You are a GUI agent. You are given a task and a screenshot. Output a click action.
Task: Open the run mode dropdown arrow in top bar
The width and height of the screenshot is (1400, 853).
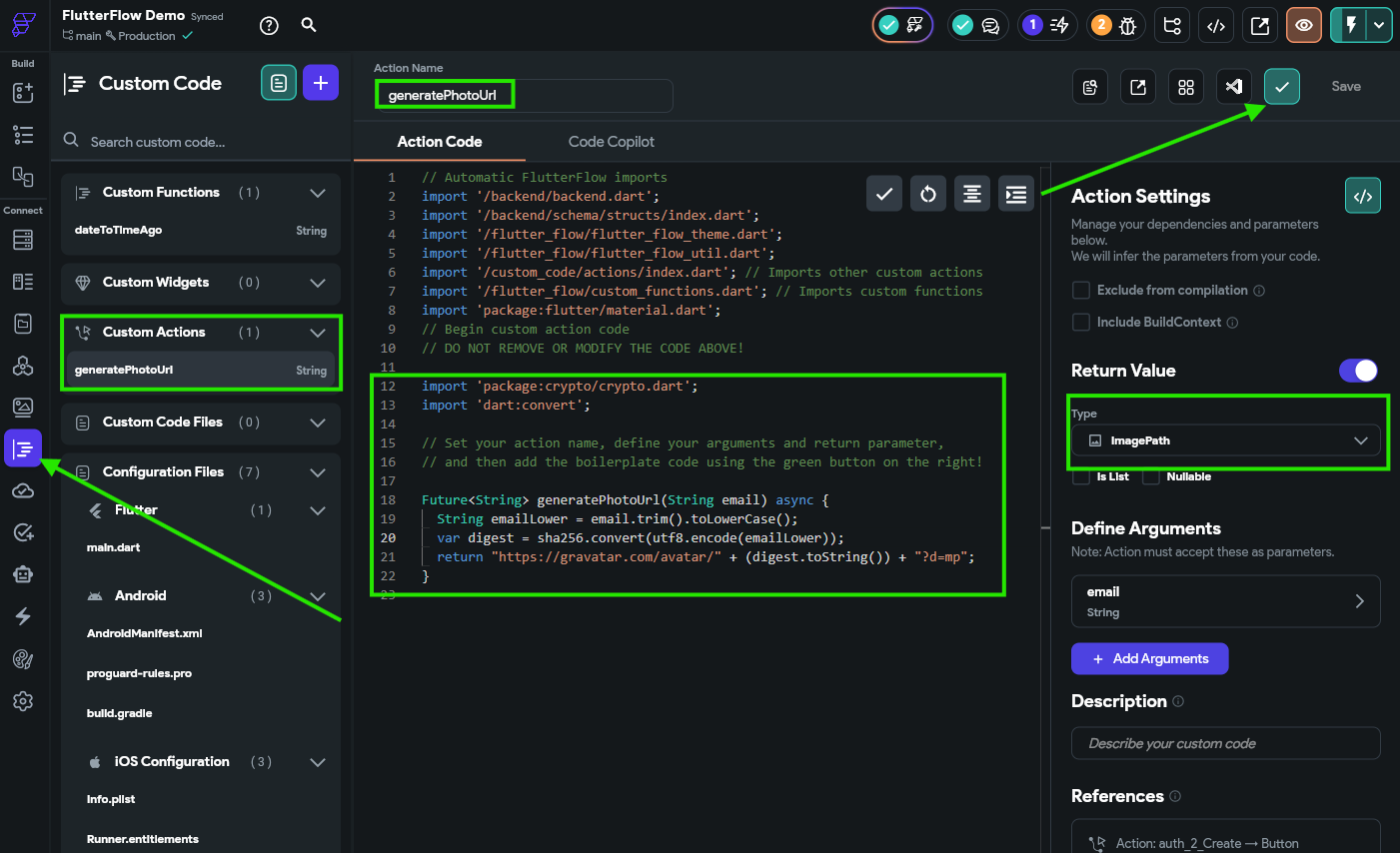1380,25
